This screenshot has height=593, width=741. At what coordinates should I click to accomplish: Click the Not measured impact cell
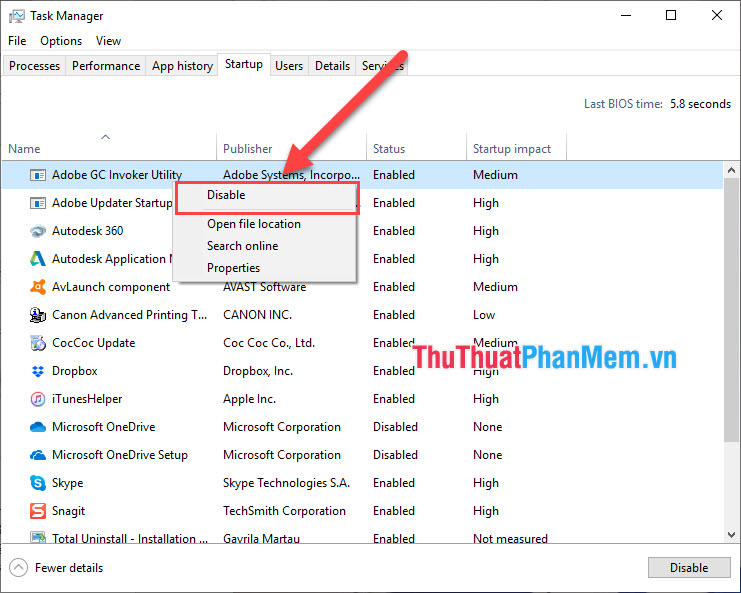click(510, 538)
